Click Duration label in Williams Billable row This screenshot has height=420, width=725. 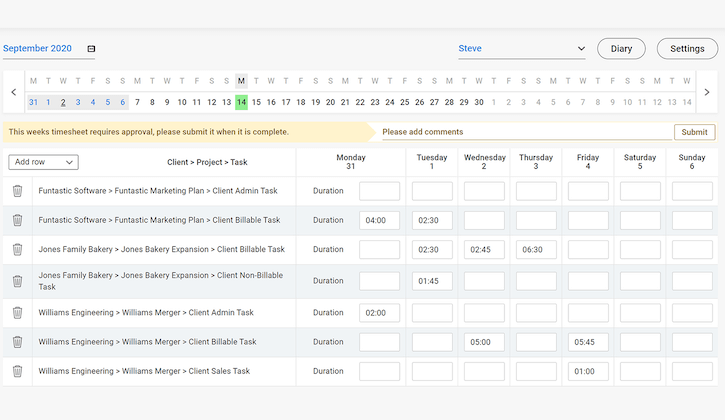328,342
